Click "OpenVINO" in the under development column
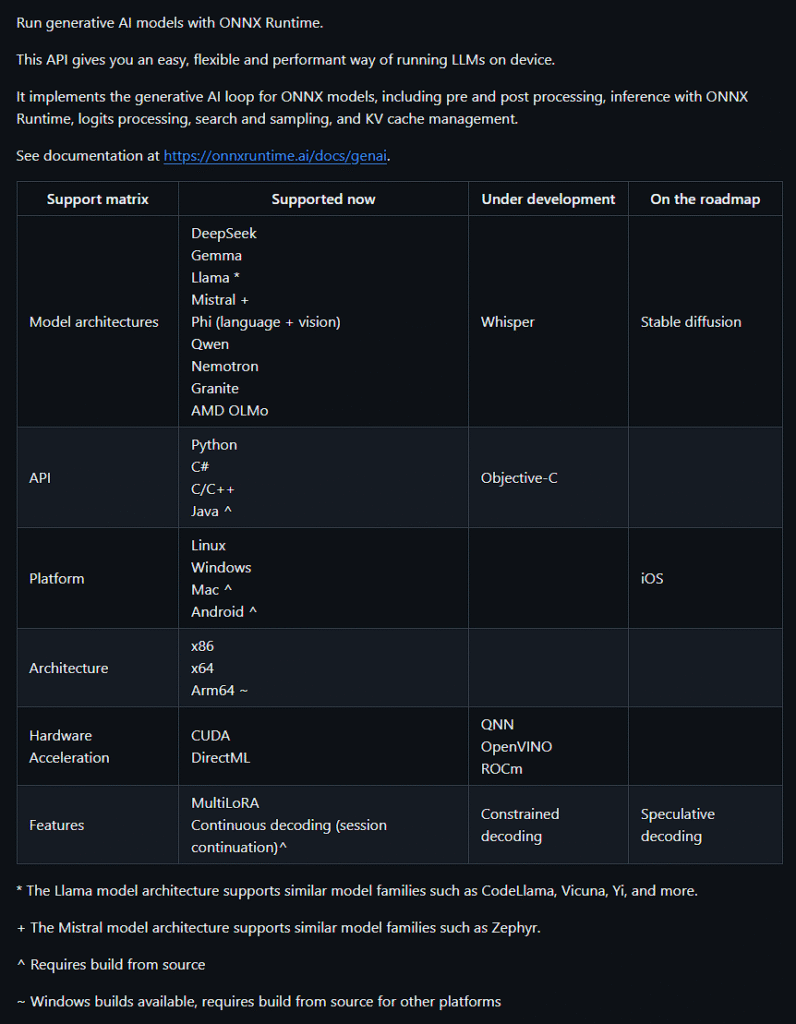This screenshot has width=796, height=1024. 516,747
